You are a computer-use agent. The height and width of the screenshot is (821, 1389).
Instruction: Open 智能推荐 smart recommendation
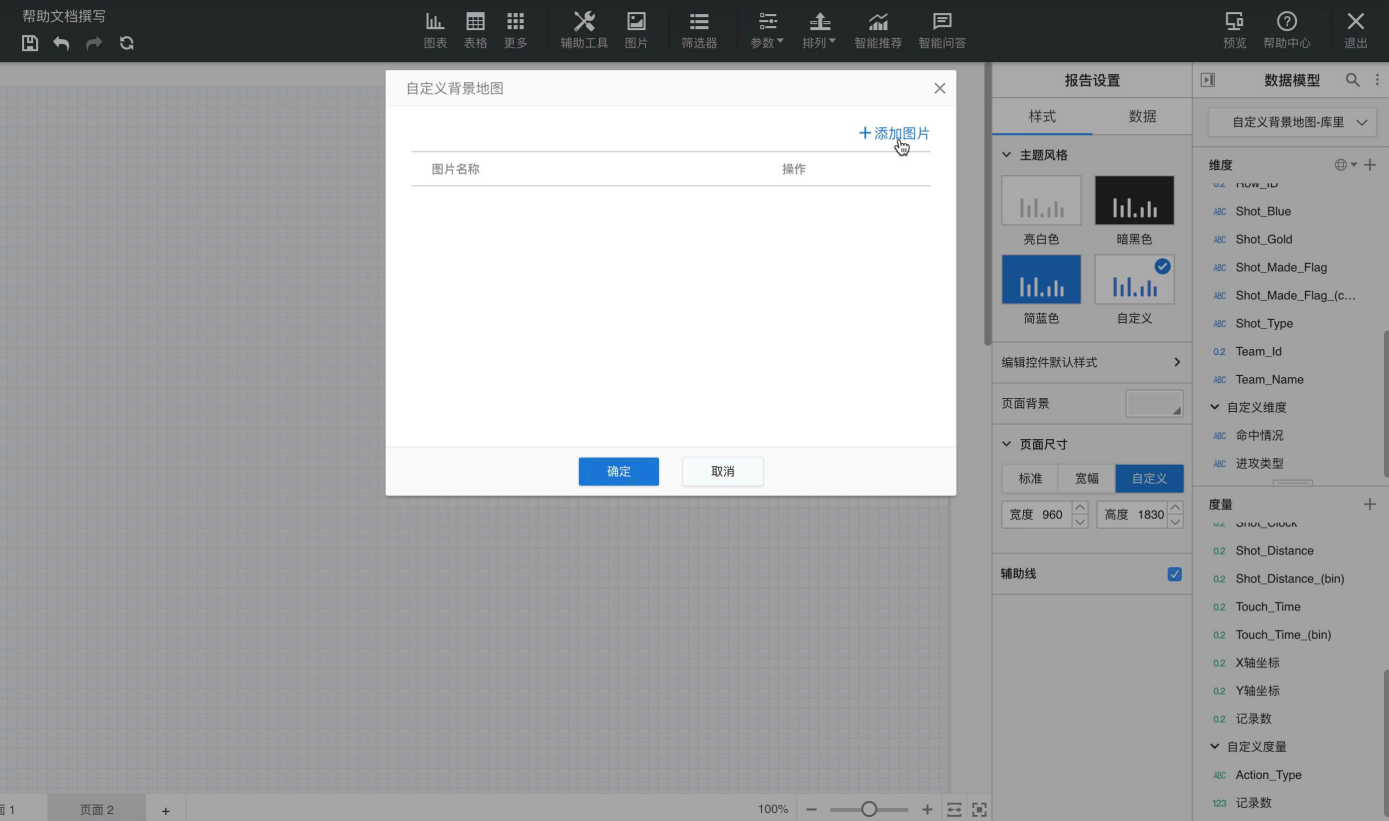877,30
